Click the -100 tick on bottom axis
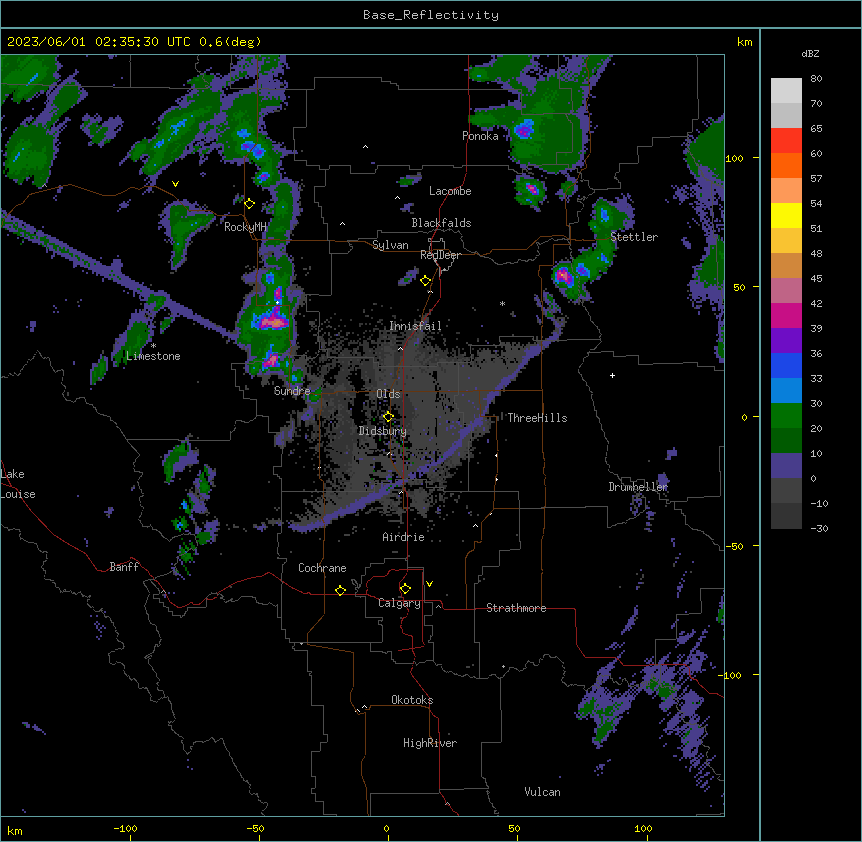The height and width of the screenshot is (842, 862). coord(125,828)
